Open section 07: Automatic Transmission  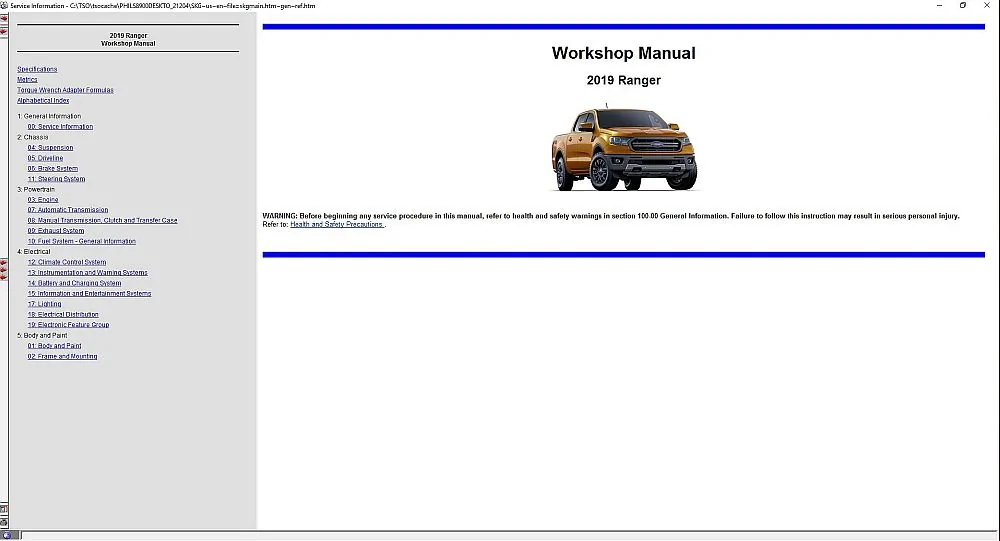(x=68, y=210)
